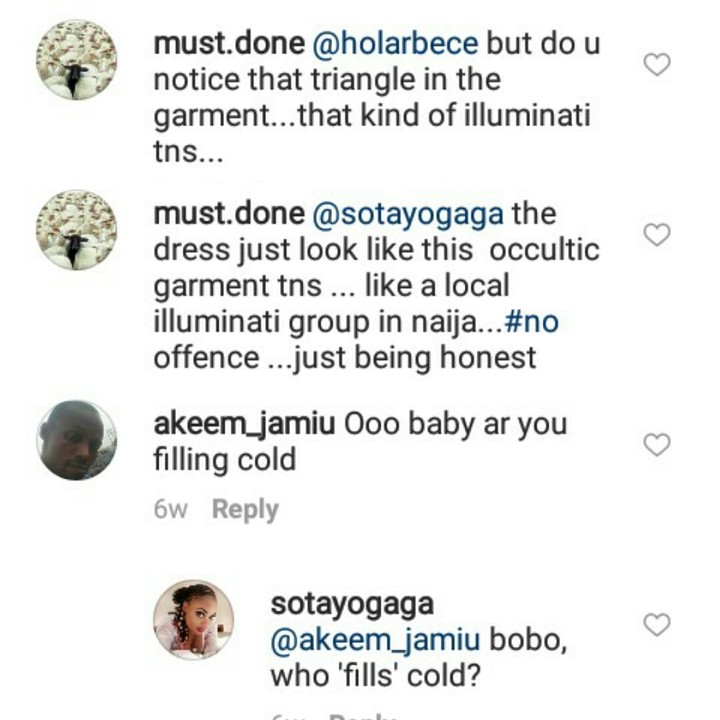This screenshot has height=720, width=720.
Task: View sotayogaga's profile photo
Action: [194, 620]
